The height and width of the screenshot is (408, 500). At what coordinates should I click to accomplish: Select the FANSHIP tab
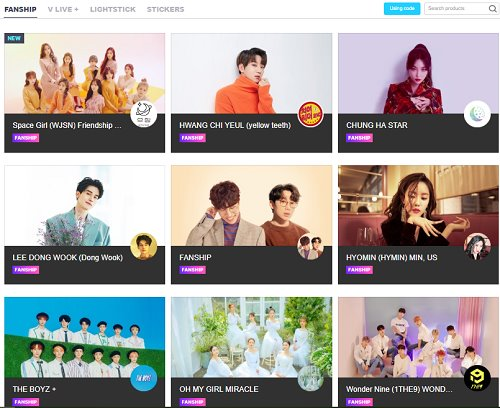pyautogui.click(x=20, y=9)
